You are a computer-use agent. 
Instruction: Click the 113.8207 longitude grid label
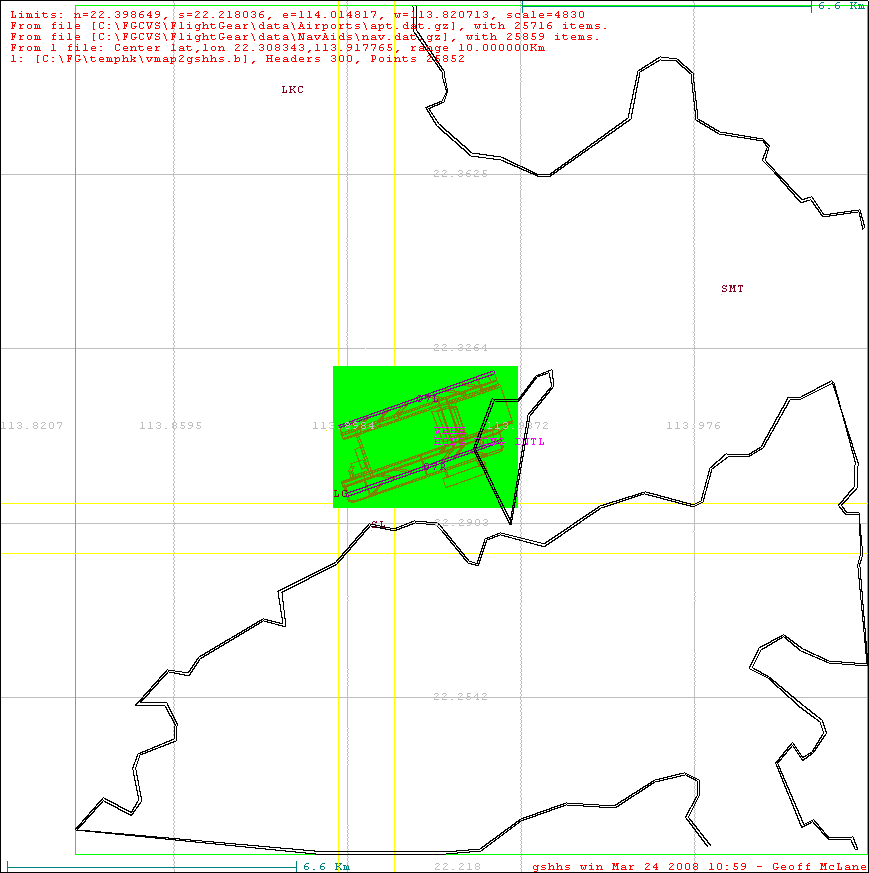pyautogui.click(x=32, y=426)
